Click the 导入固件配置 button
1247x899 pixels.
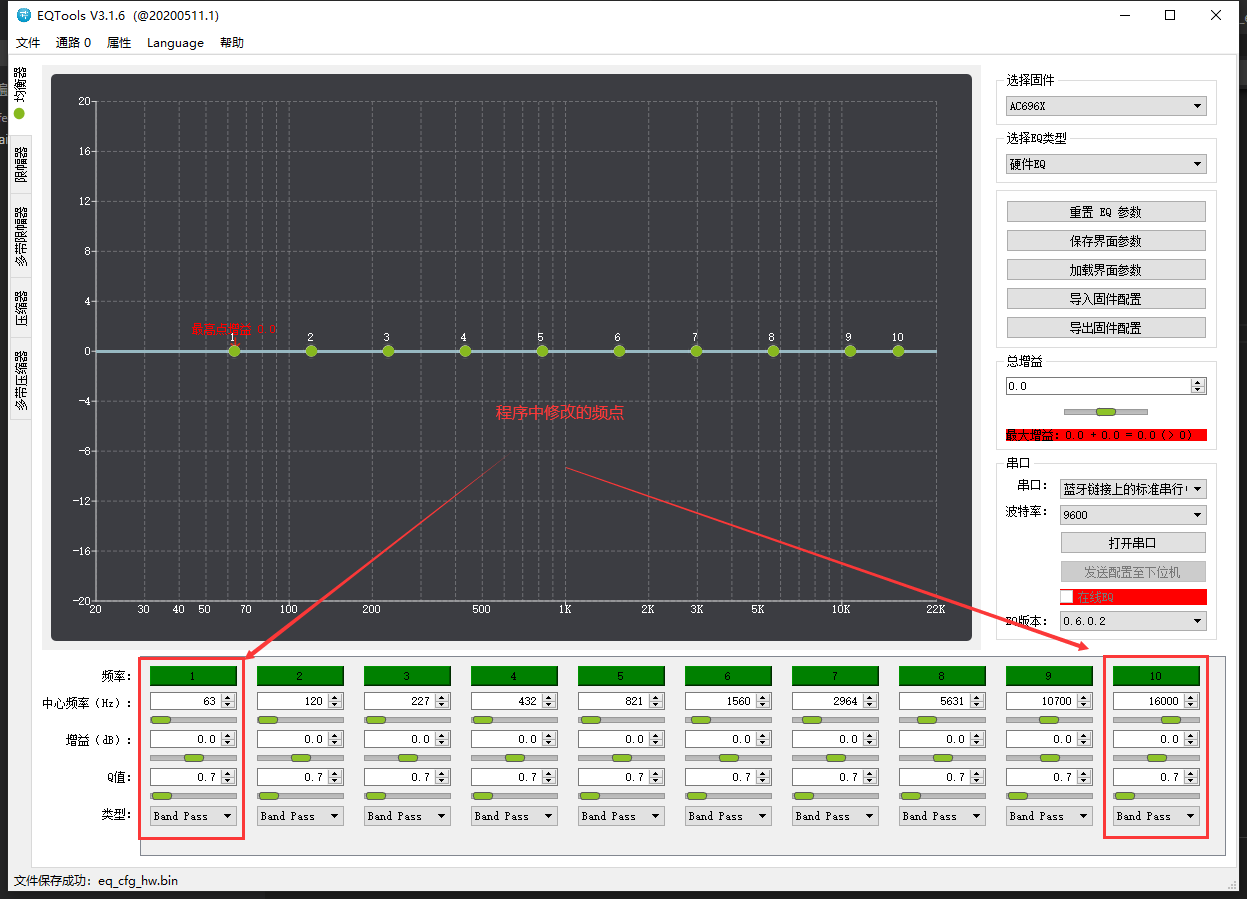coord(1106,299)
